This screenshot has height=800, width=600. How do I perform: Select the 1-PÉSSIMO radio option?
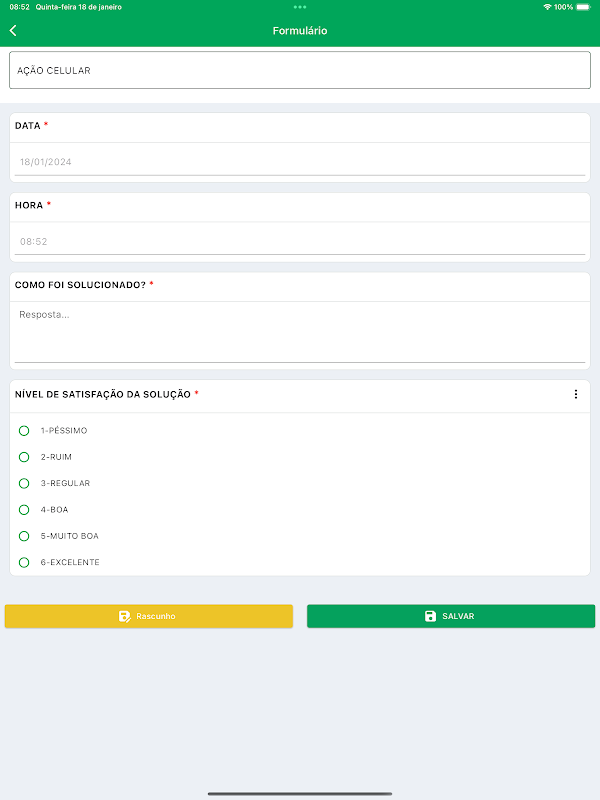pyautogui.click(x=24, y=431)
